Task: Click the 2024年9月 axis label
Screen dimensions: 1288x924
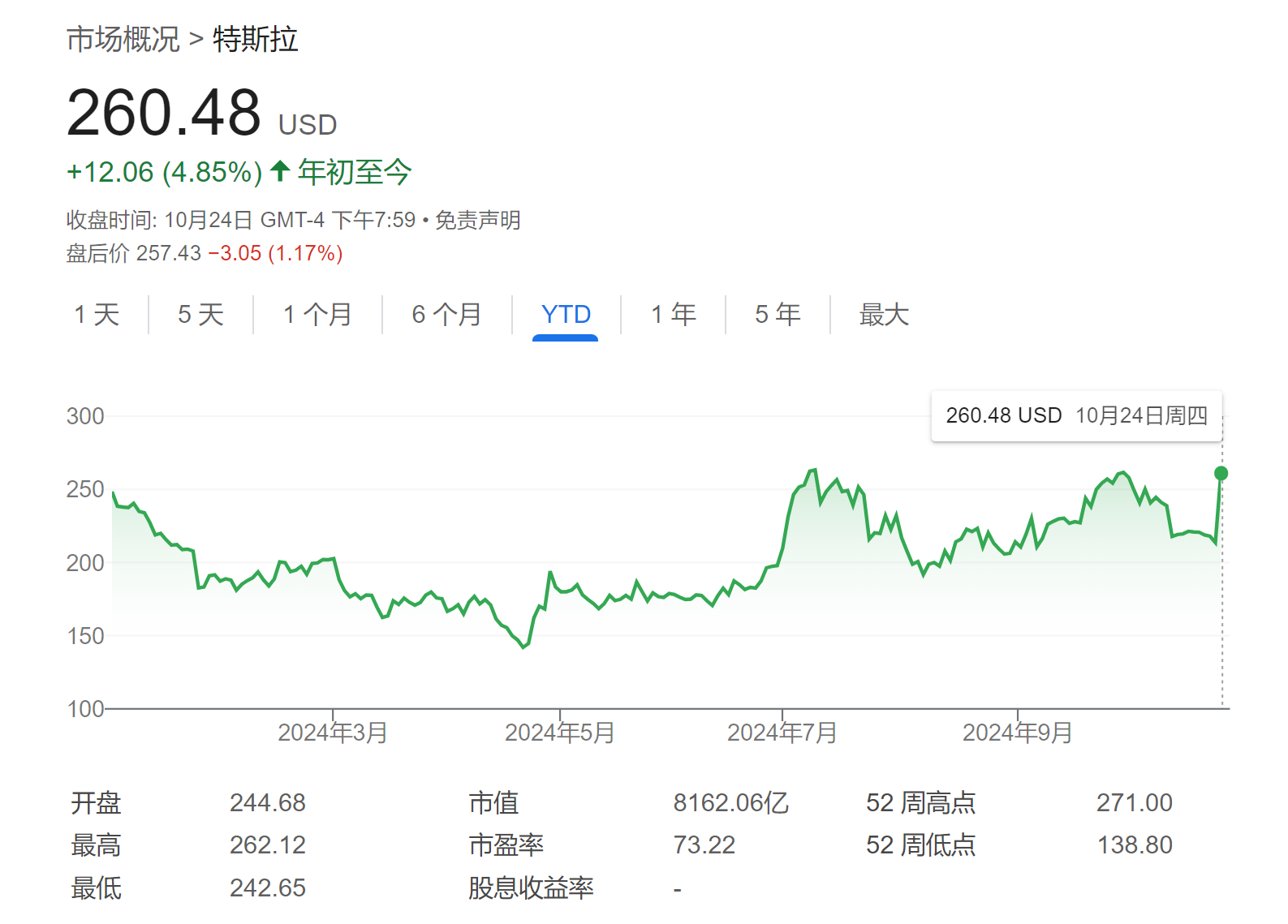Action: (1018, 733)
